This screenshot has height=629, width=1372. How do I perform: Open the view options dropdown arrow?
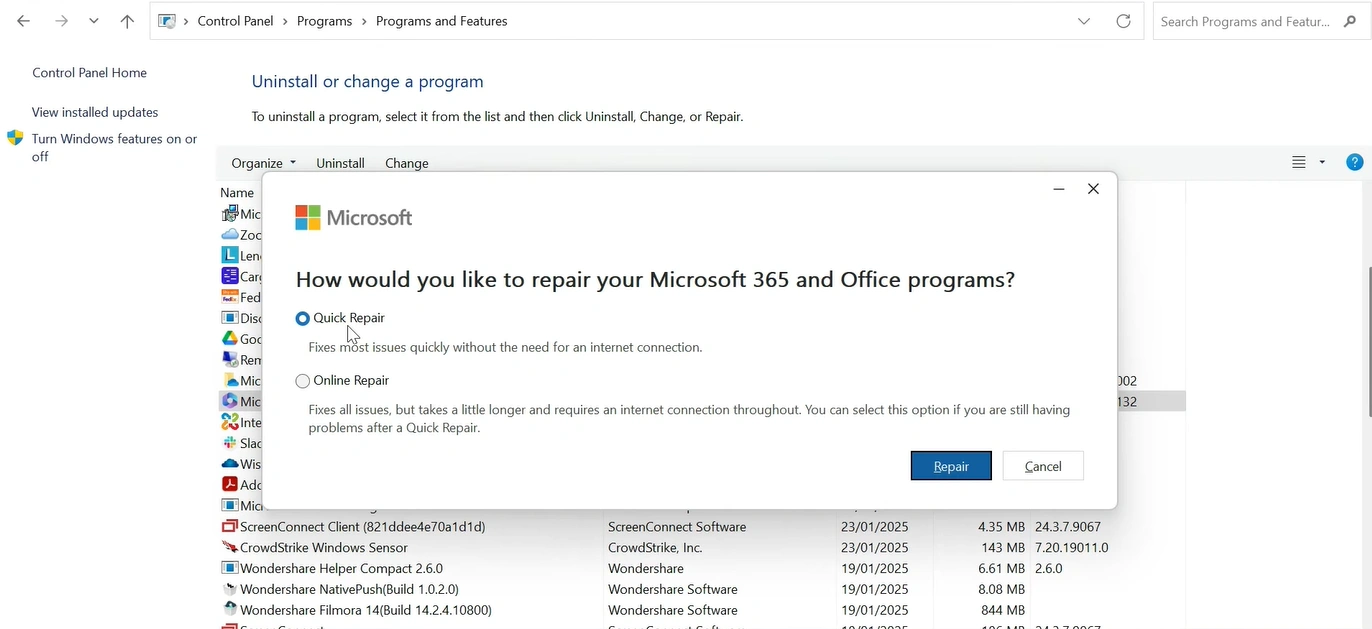pyautogui.click(x=1322, y=162)
